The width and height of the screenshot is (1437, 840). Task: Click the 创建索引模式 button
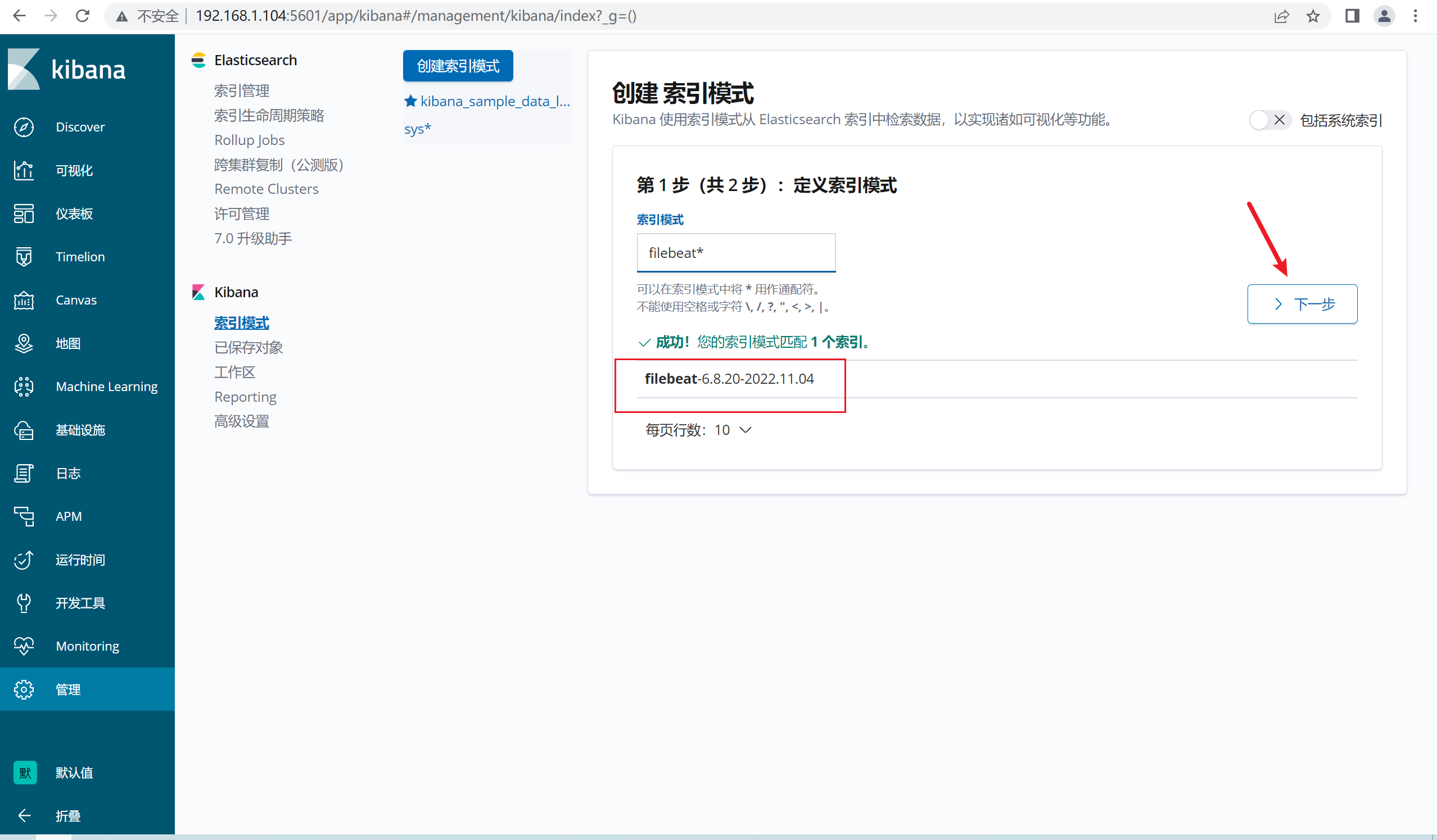[458, 66]
